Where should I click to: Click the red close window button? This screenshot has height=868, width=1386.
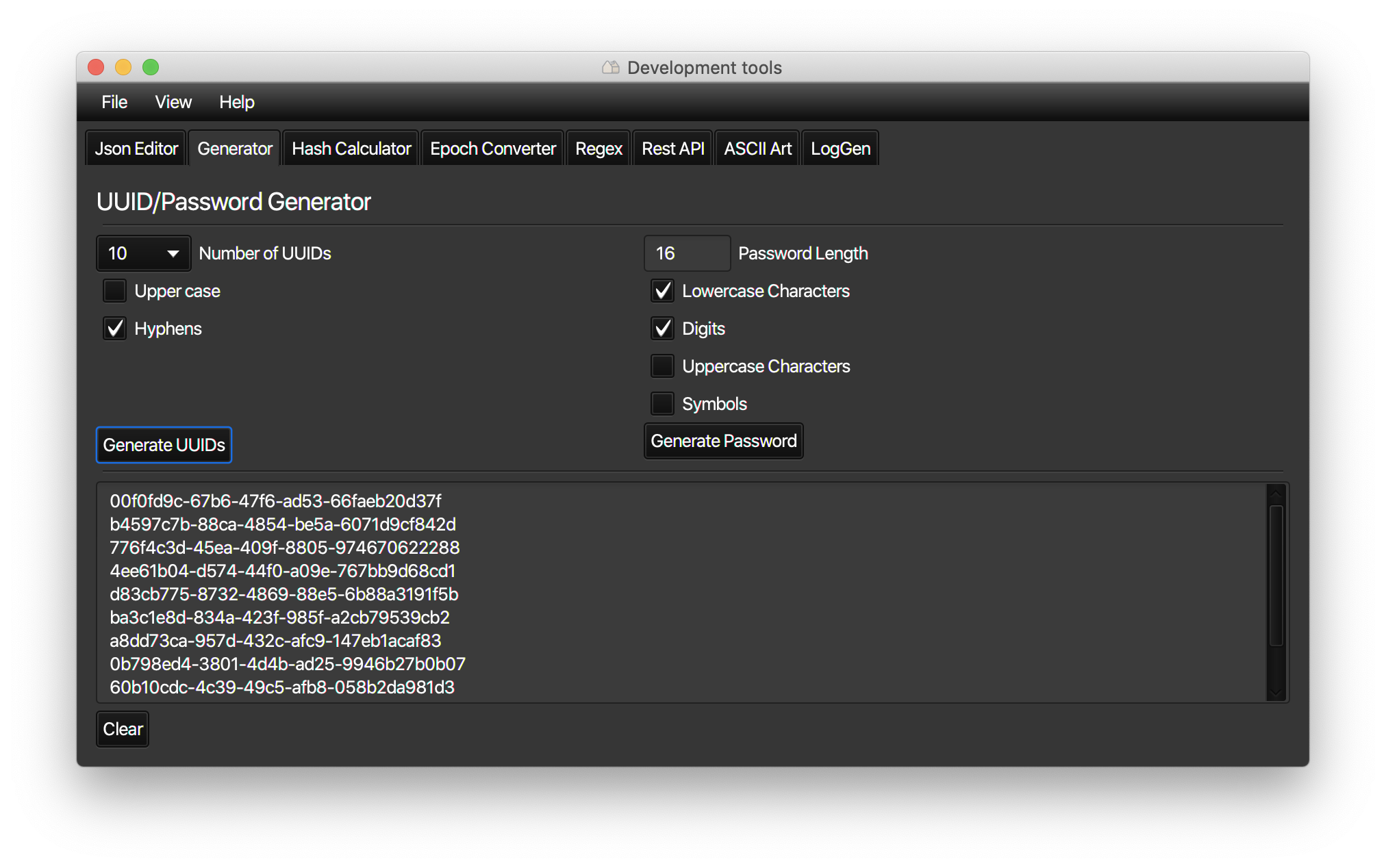(96, 67)
